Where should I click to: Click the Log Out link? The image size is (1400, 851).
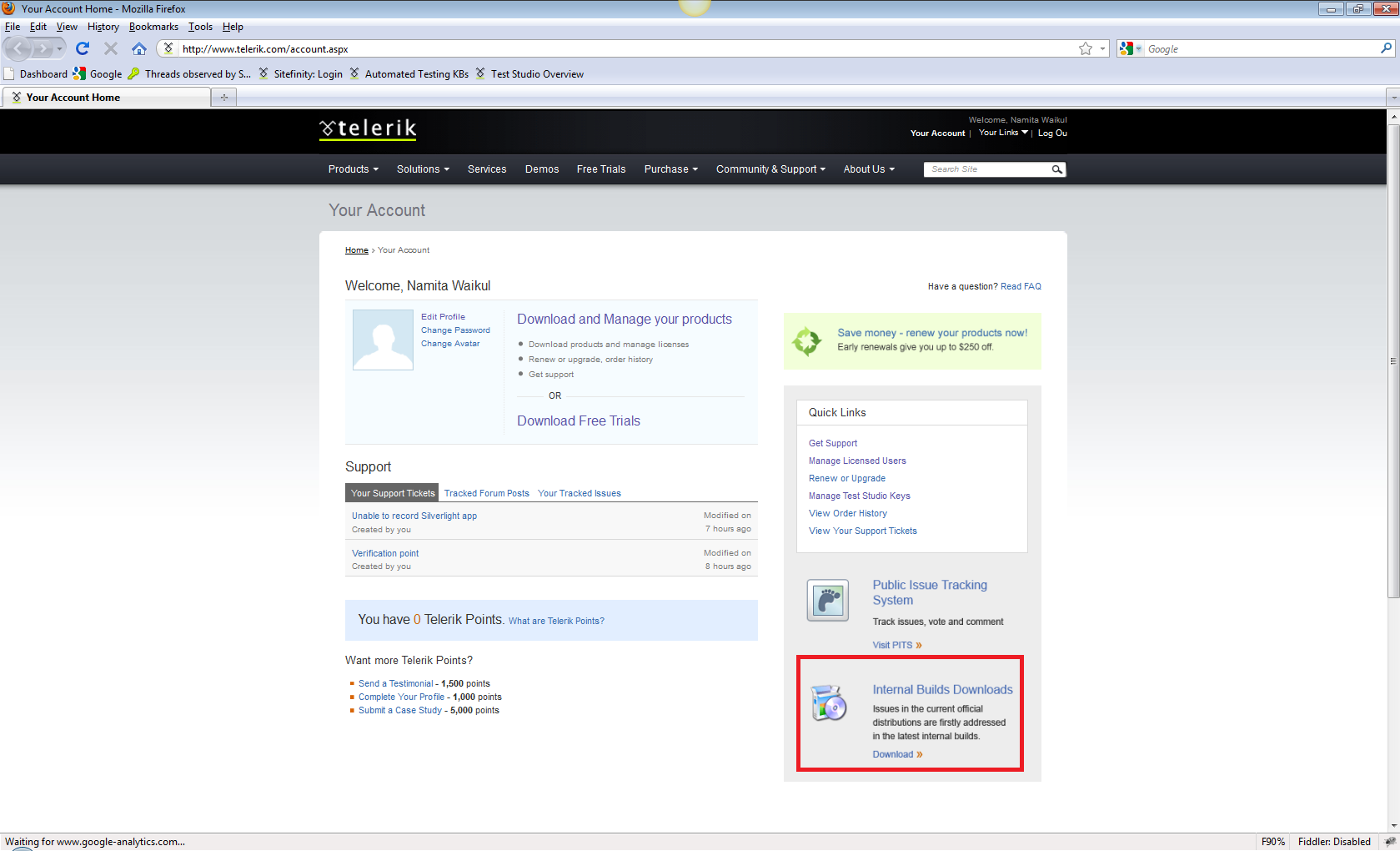point(1052,133)
